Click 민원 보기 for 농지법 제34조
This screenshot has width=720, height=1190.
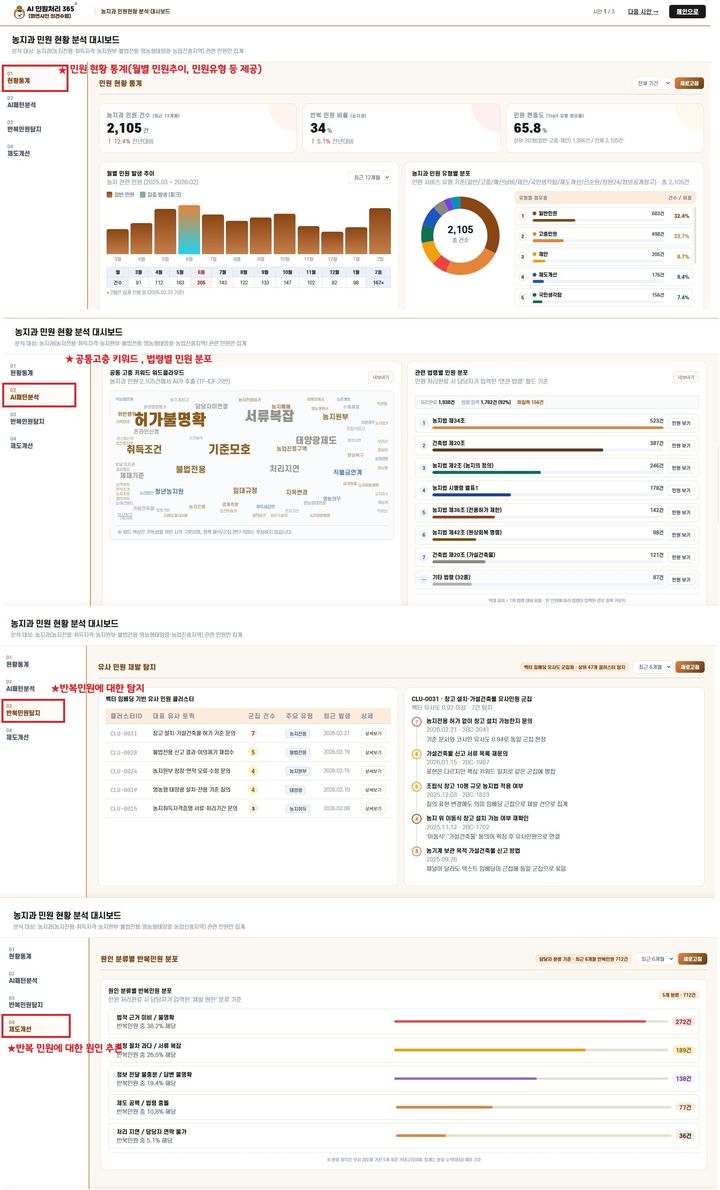coord(681,423)
